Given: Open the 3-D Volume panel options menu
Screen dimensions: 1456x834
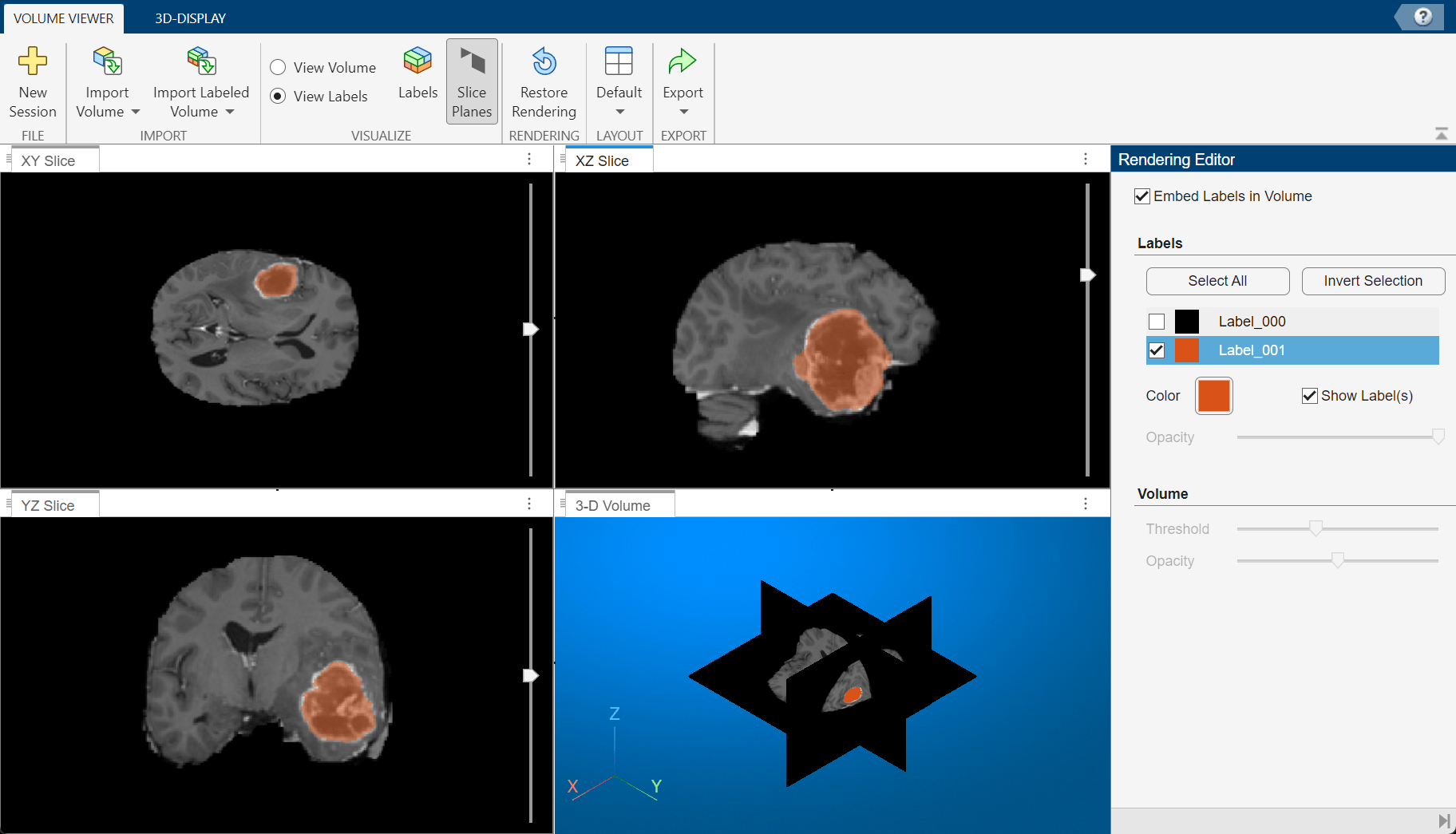Looking at the screenshot, I should tap(1085, 504).
